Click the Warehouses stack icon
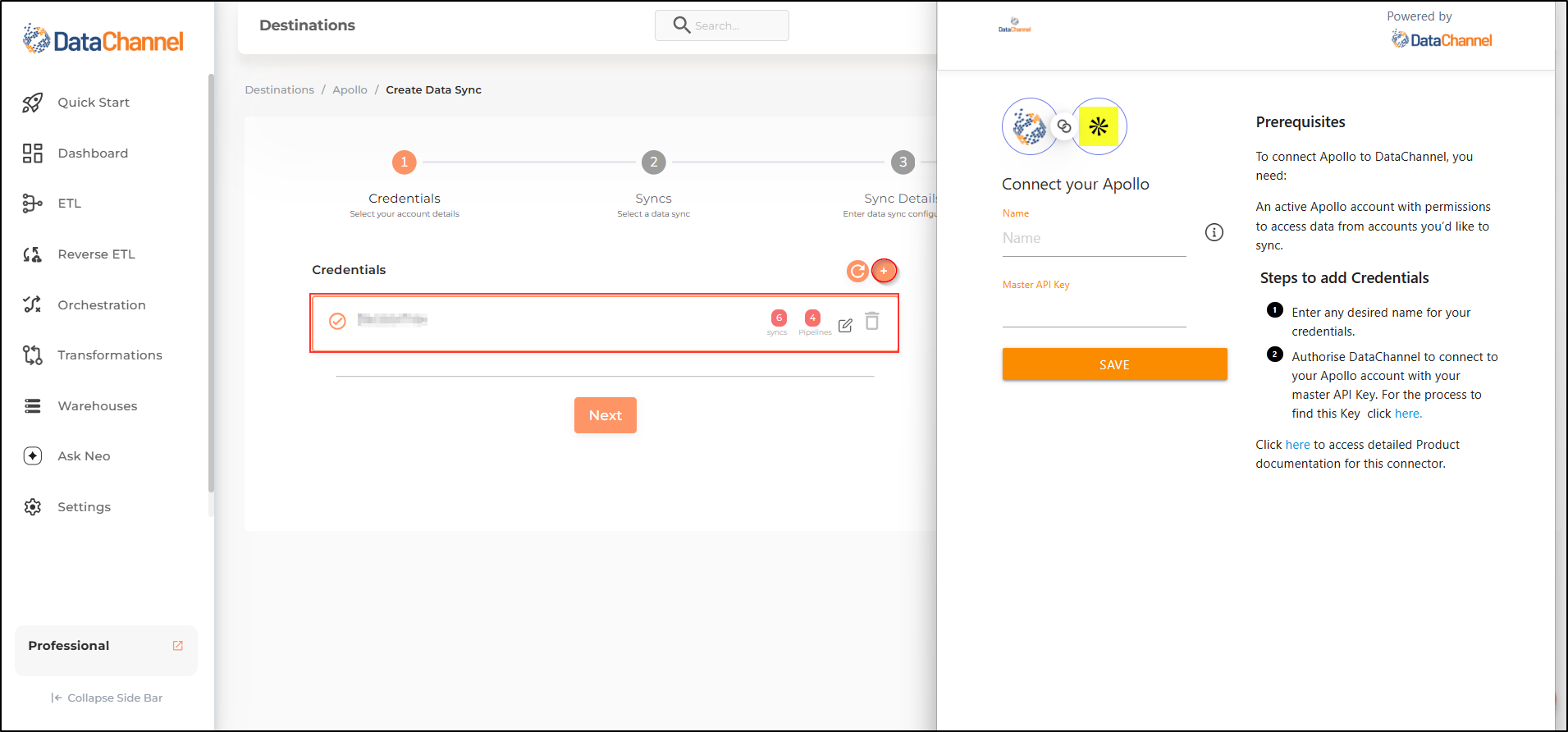The image size is (1568, 732). pyautogui.click(x=32, y=406)
